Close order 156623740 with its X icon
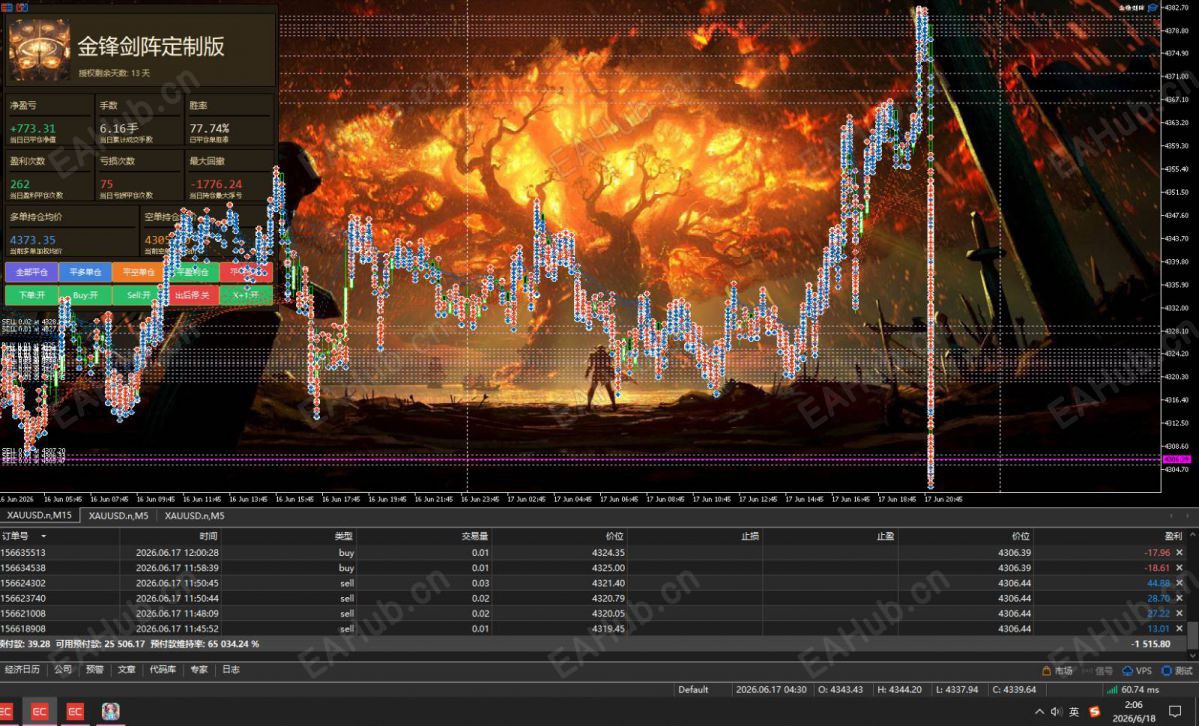The height and width of the screenshot is (726, 1199). coord(1179,598)
